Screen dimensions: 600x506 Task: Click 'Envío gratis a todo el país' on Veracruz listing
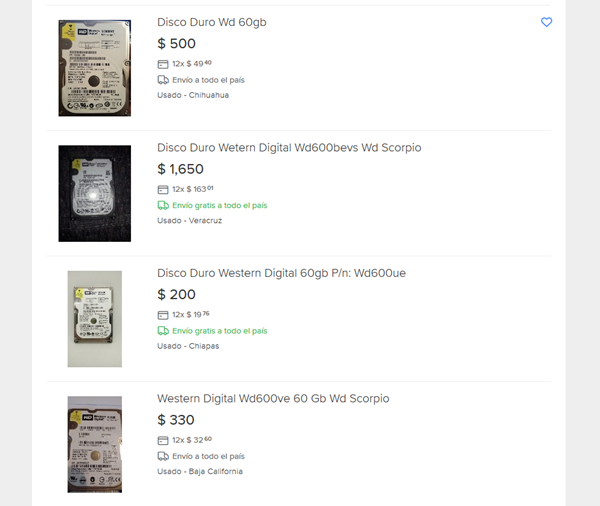219,205
